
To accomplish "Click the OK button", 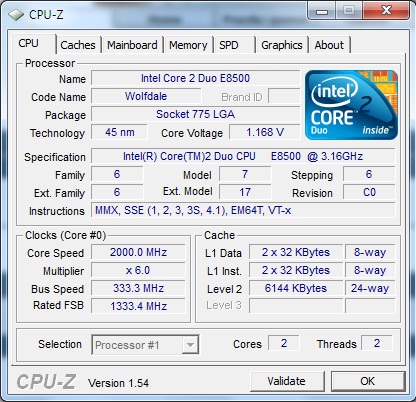I will [x=368, y=381].
